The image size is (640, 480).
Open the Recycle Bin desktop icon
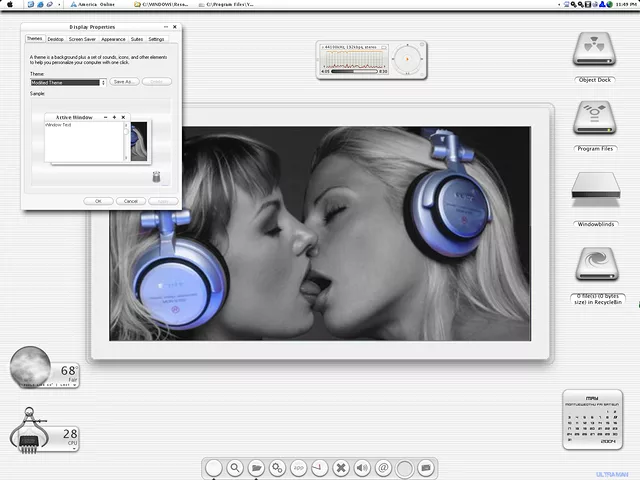595,263
